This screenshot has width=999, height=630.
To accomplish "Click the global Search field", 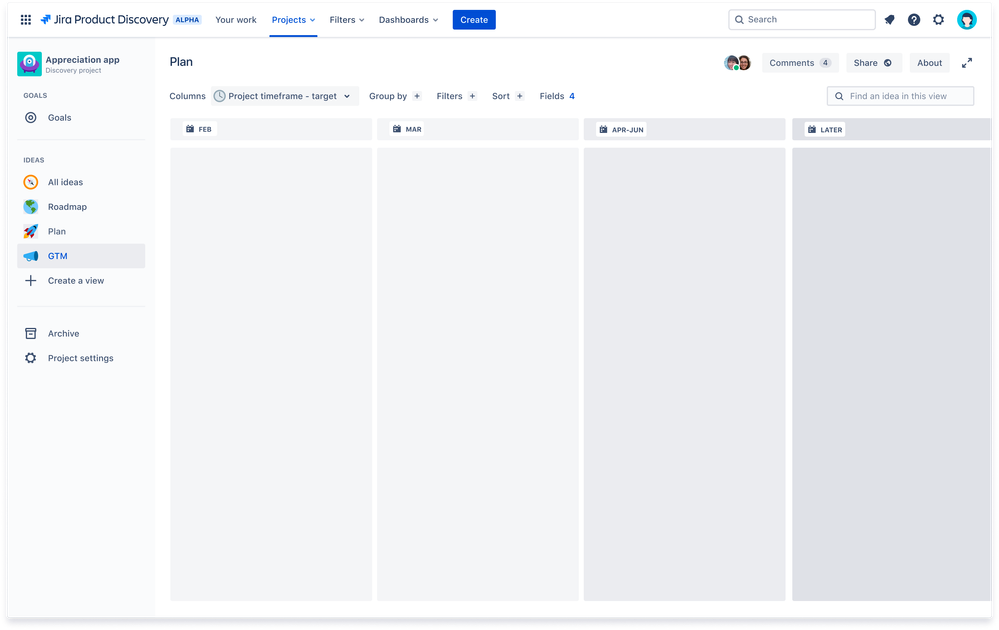I will [801, 20].
